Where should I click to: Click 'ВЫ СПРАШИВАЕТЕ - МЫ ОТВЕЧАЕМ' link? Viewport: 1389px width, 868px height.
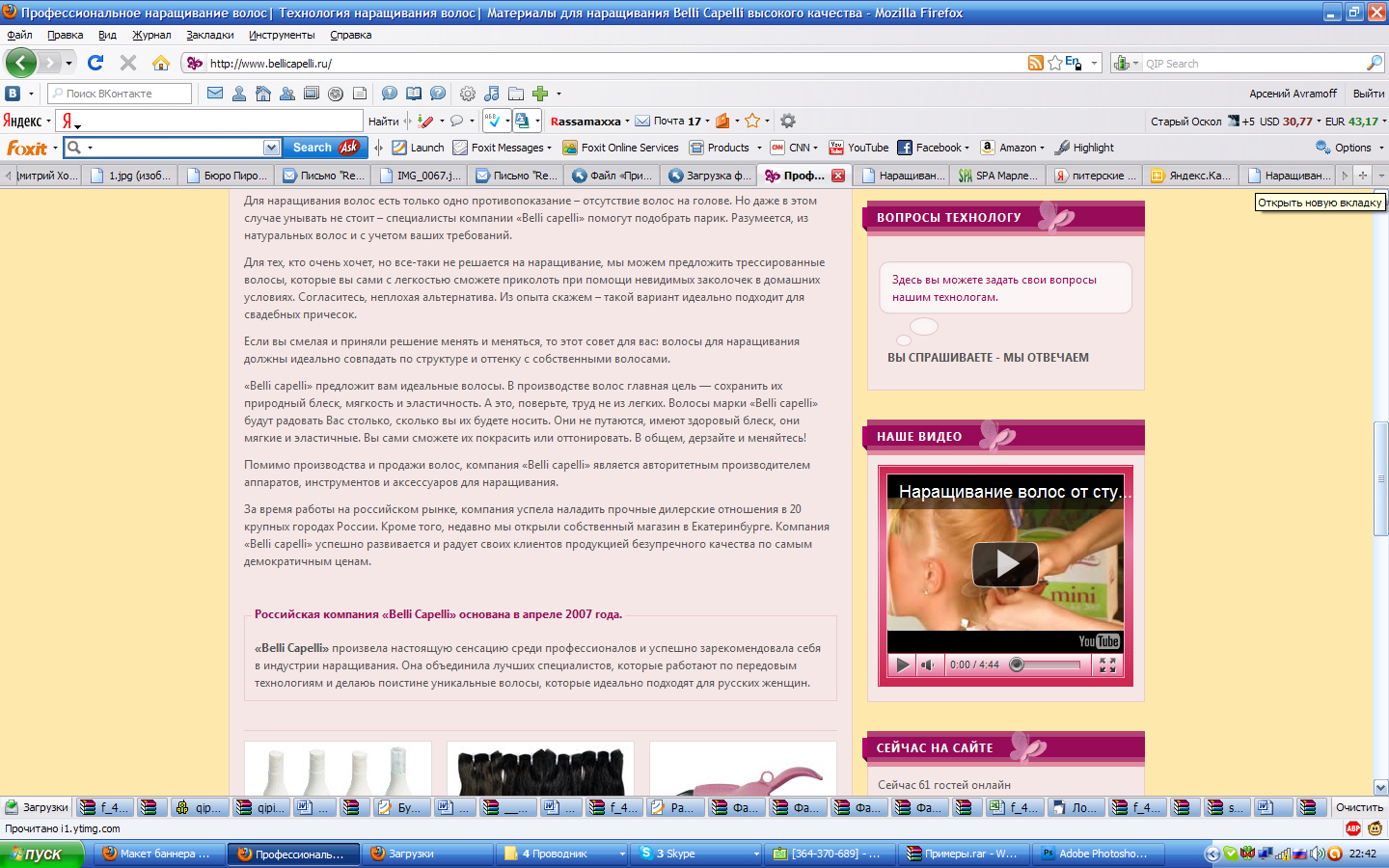(x=988, y=358)
